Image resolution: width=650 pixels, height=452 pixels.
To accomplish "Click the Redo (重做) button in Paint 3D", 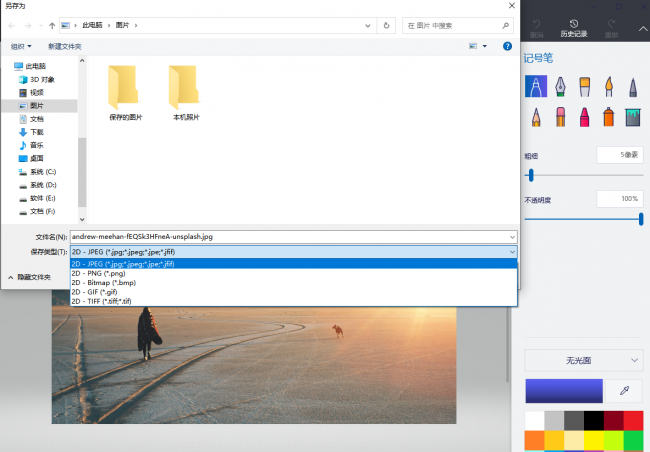I will pyautogui.click(x=611, y=29).
